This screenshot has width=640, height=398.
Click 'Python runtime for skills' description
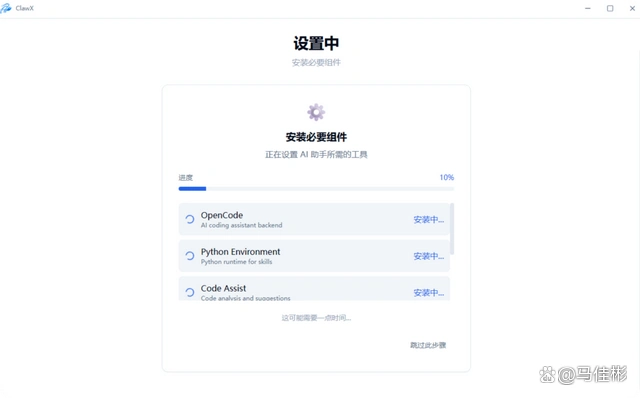[x=236, y=262]
